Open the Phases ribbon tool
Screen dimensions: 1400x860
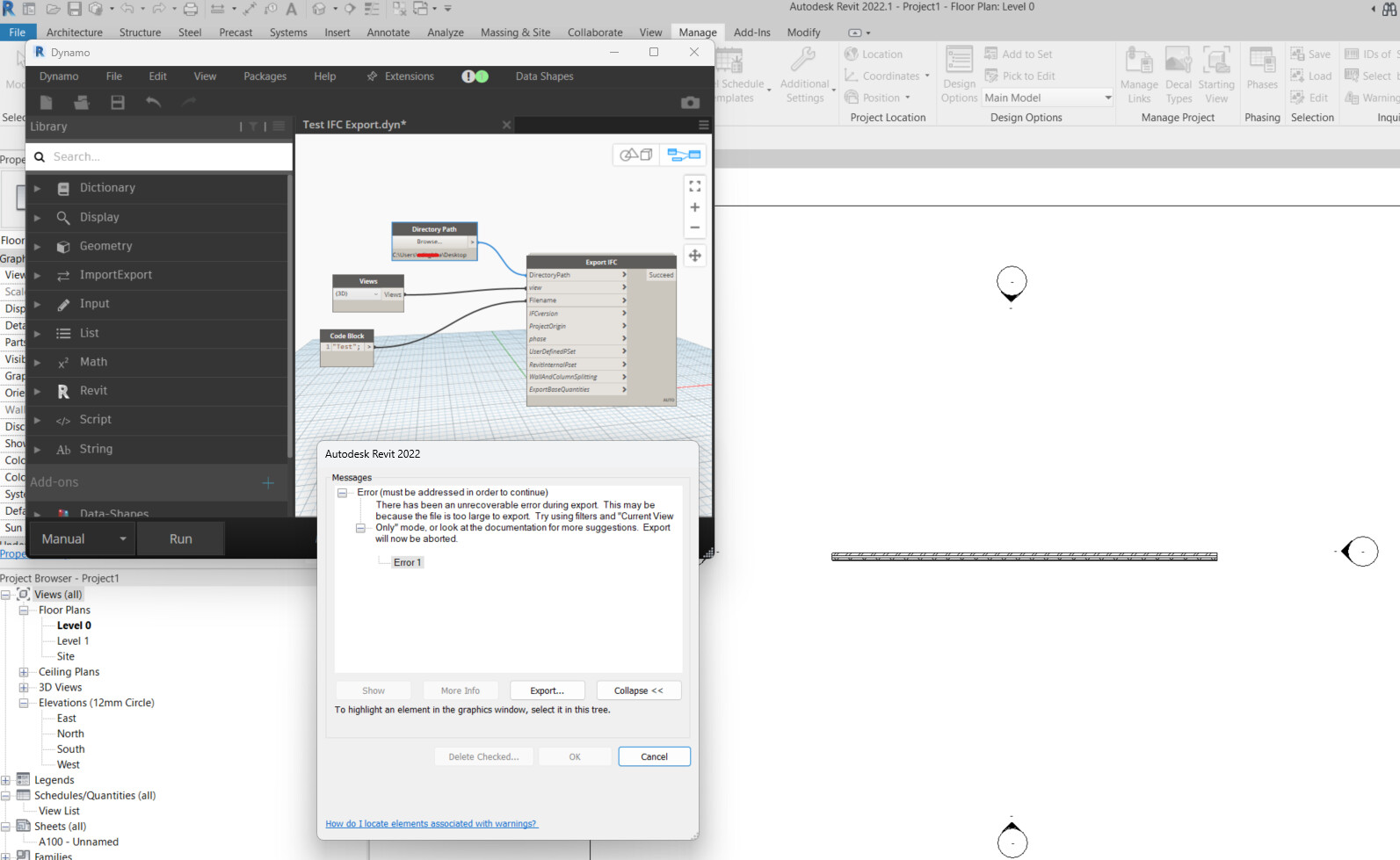pyautogui.click(x=1262, y=69)
